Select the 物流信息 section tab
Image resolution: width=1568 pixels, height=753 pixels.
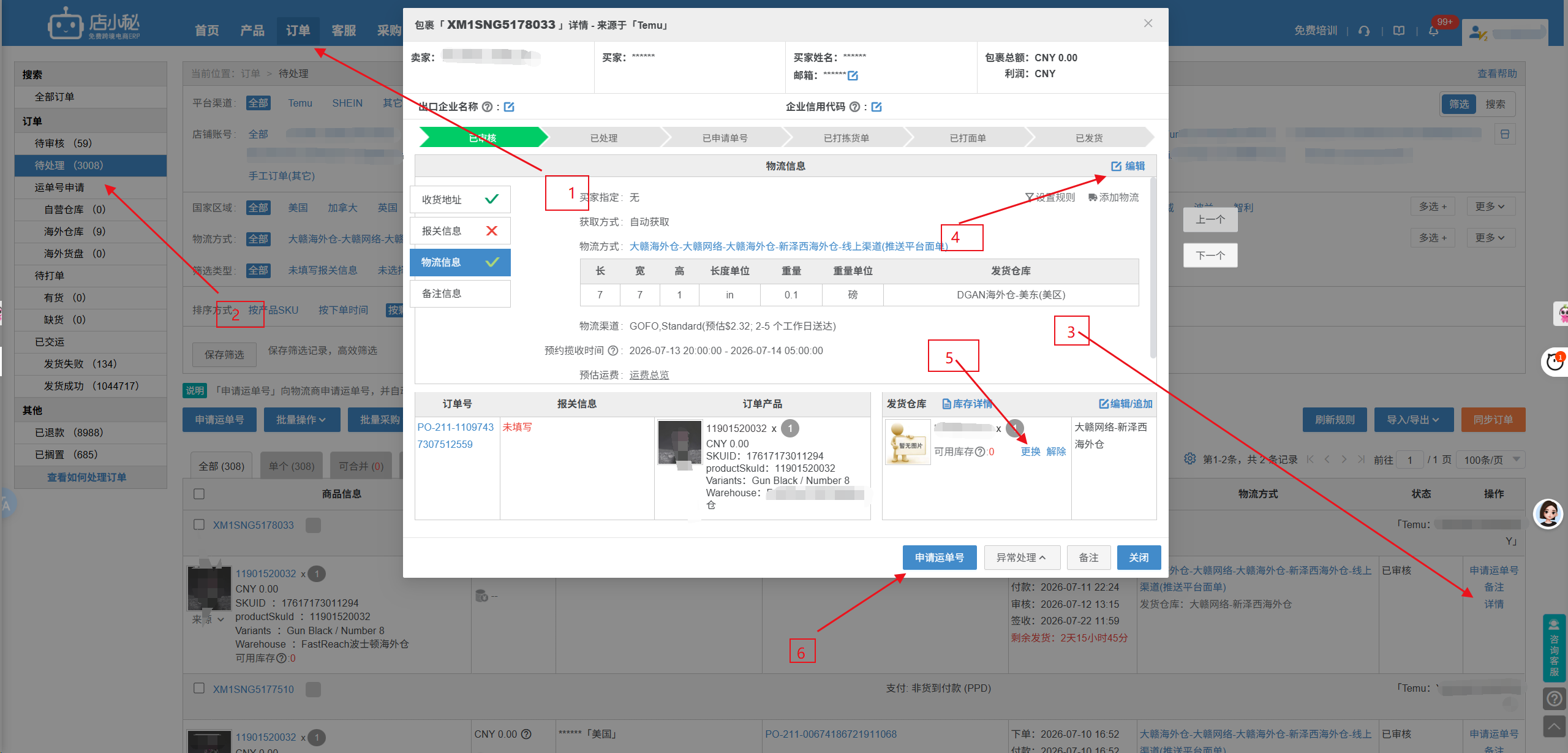[x=460, y=262]
